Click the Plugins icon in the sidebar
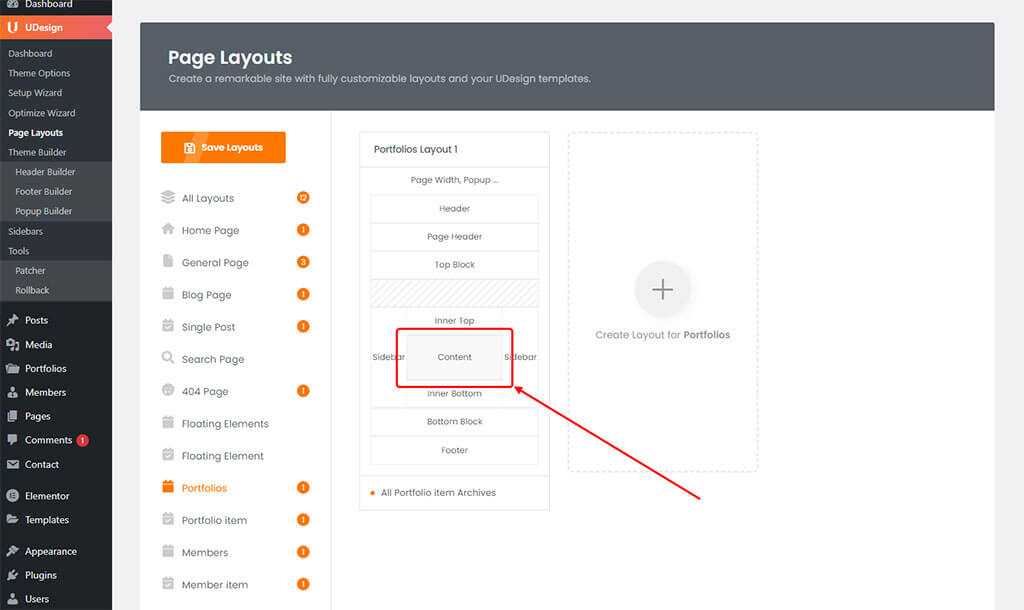Screen dimensions: 1024x610 coord(10,575)
